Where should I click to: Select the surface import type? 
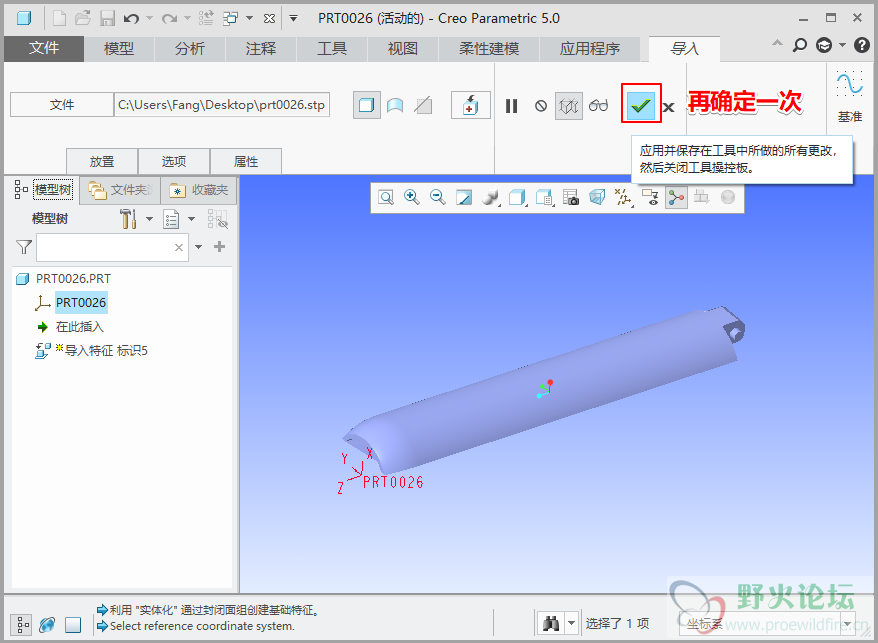click(x=395, y=105)
